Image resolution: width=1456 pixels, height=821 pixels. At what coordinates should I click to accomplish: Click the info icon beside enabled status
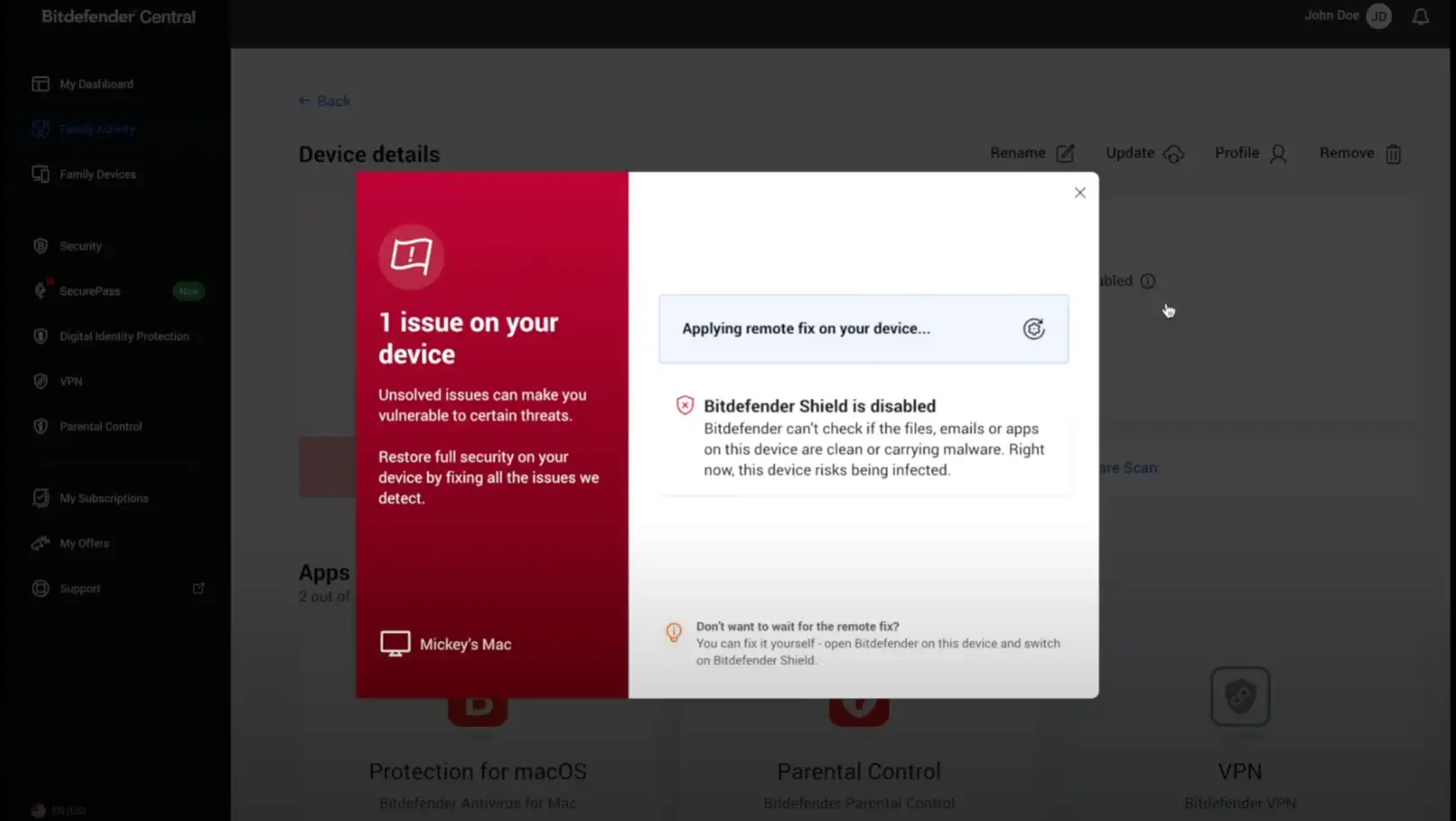[x=1148, y=281]
